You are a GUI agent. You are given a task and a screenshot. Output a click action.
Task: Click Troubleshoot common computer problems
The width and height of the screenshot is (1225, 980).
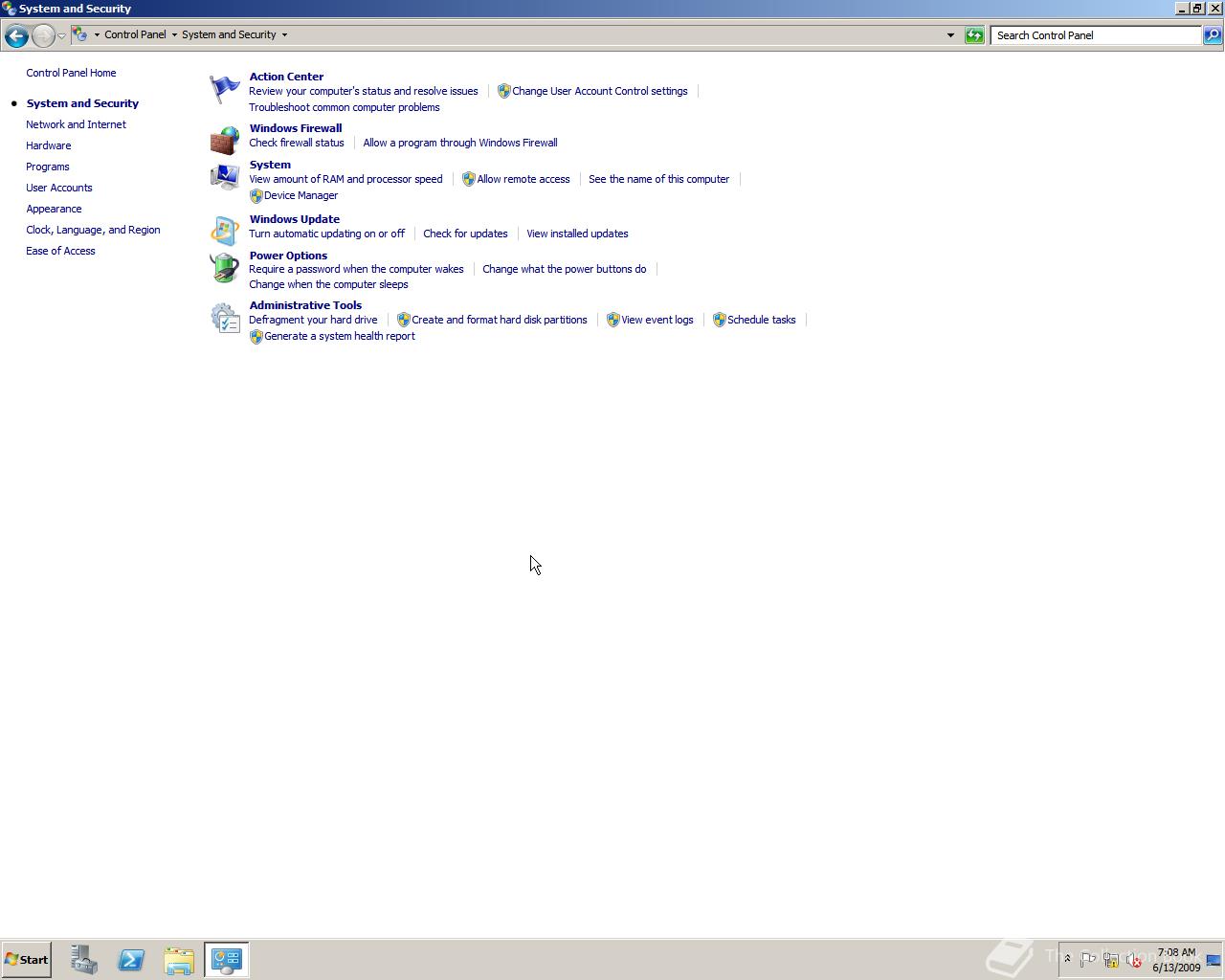344,107
